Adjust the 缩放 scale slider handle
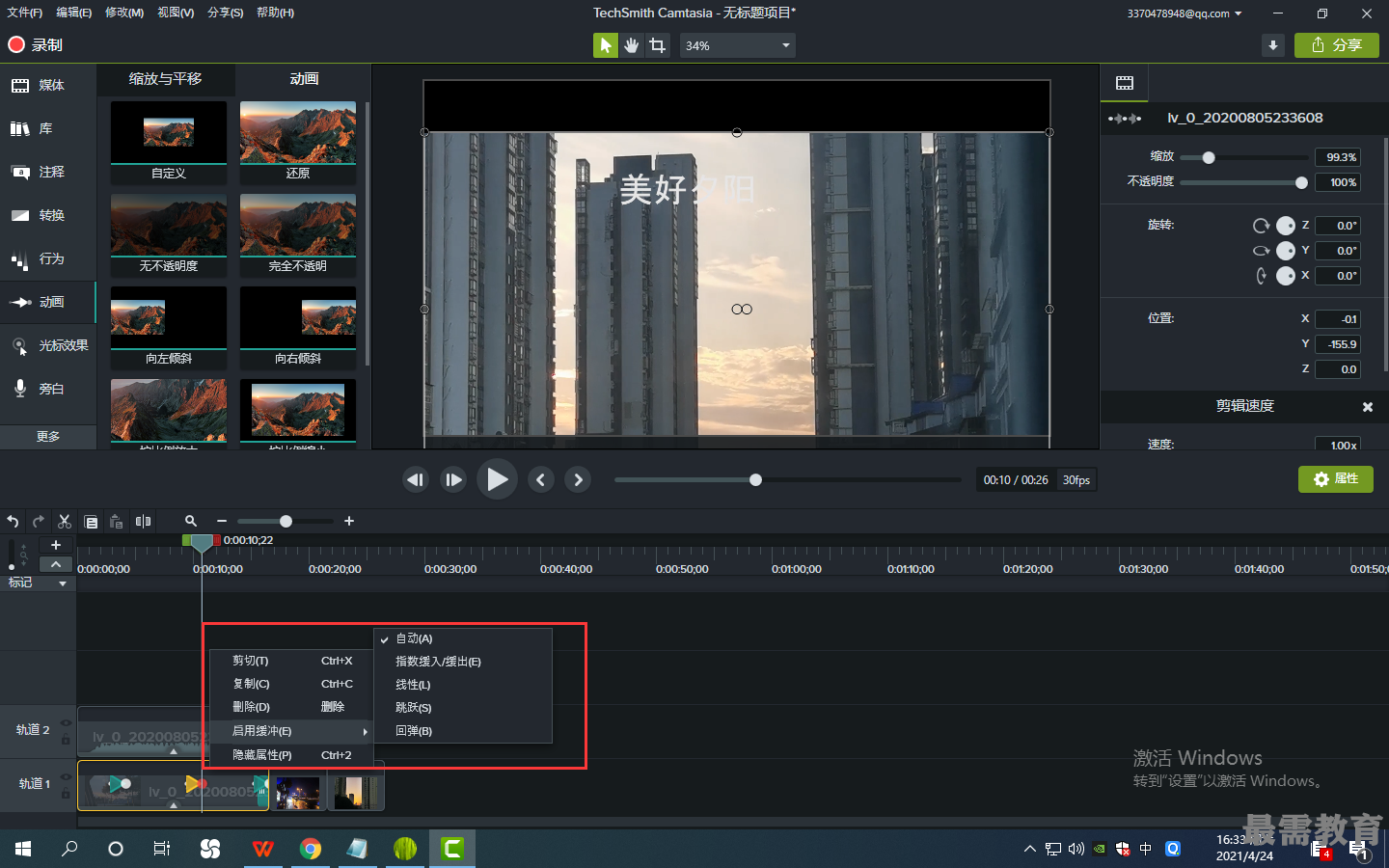This screenshot has height=868, width=1389. click(1209, 157)
